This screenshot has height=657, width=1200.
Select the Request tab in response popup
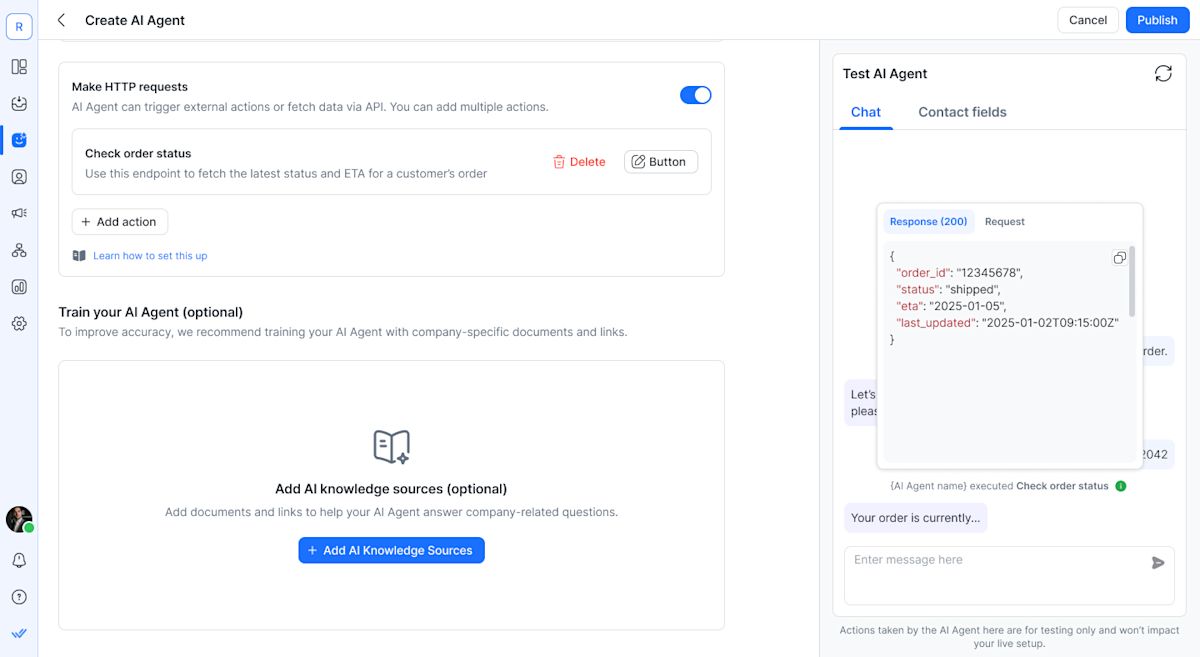pyautogui.click(x=1004, y=222)
